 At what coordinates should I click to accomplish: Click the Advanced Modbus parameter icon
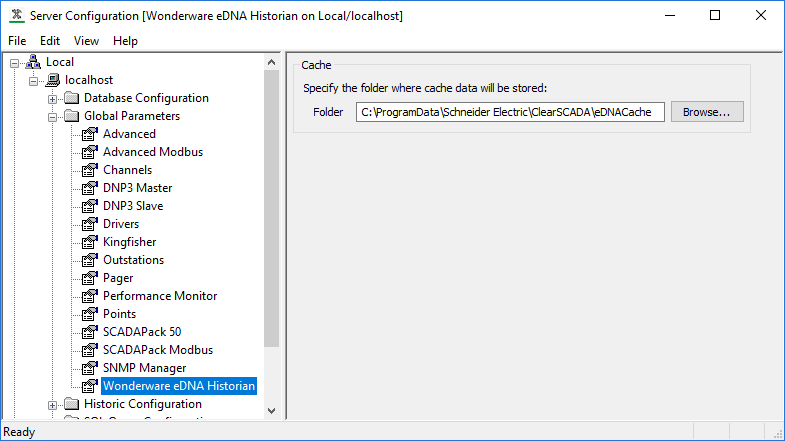point(90,152)
